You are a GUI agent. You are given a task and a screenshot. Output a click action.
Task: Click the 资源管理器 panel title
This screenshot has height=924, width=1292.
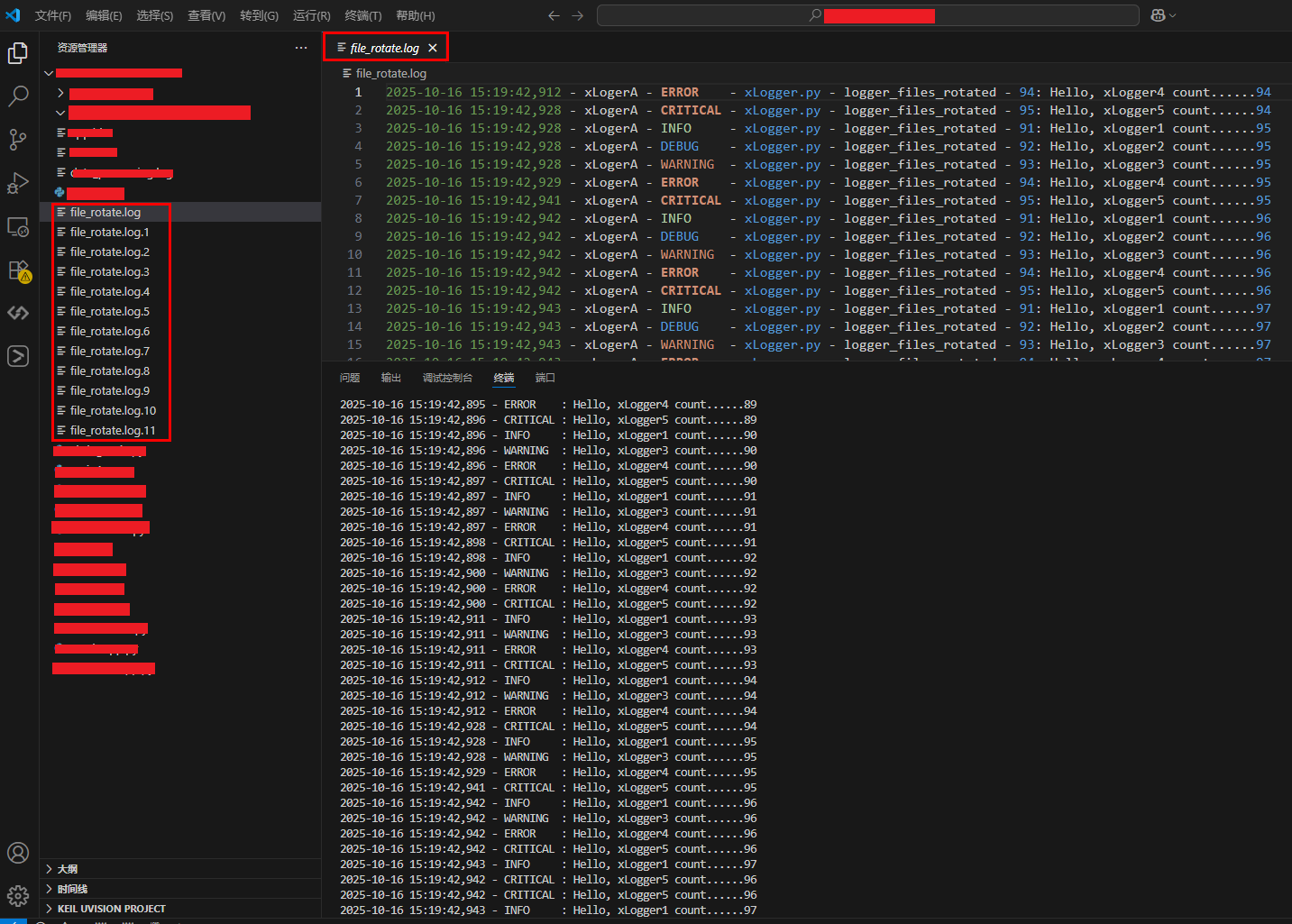coord(82,48)
